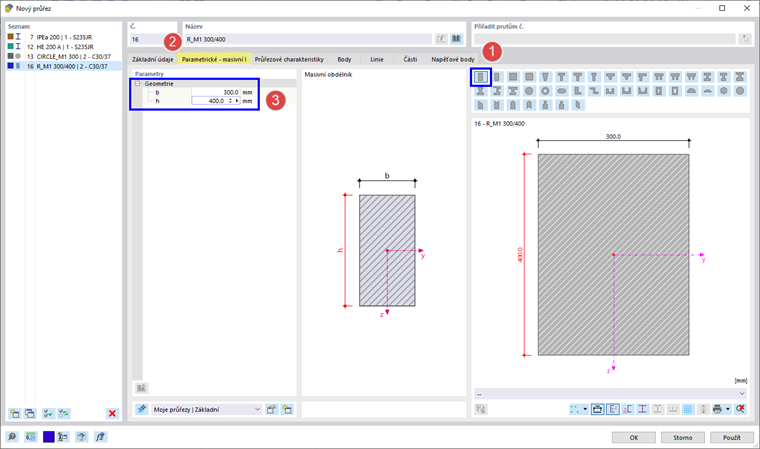The image size is (760, 449).
Task: Toggle red I-section display icon
Action: tap(643, 409)
